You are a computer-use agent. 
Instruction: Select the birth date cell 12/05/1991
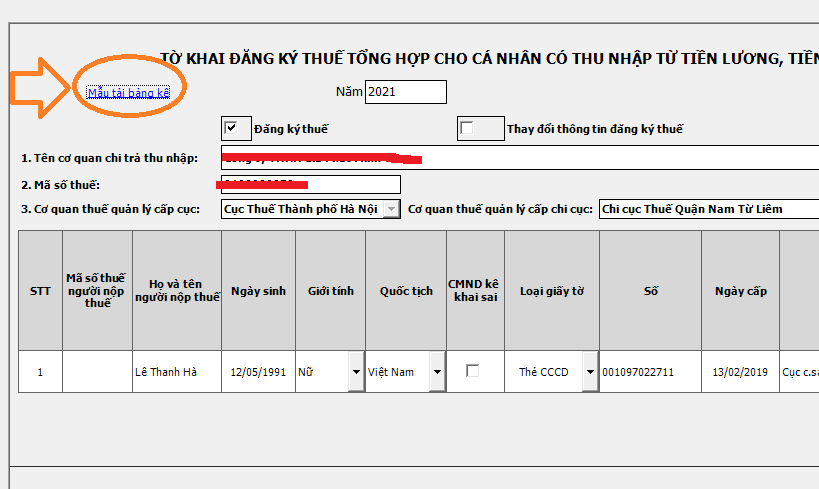(x=259, y=372)
